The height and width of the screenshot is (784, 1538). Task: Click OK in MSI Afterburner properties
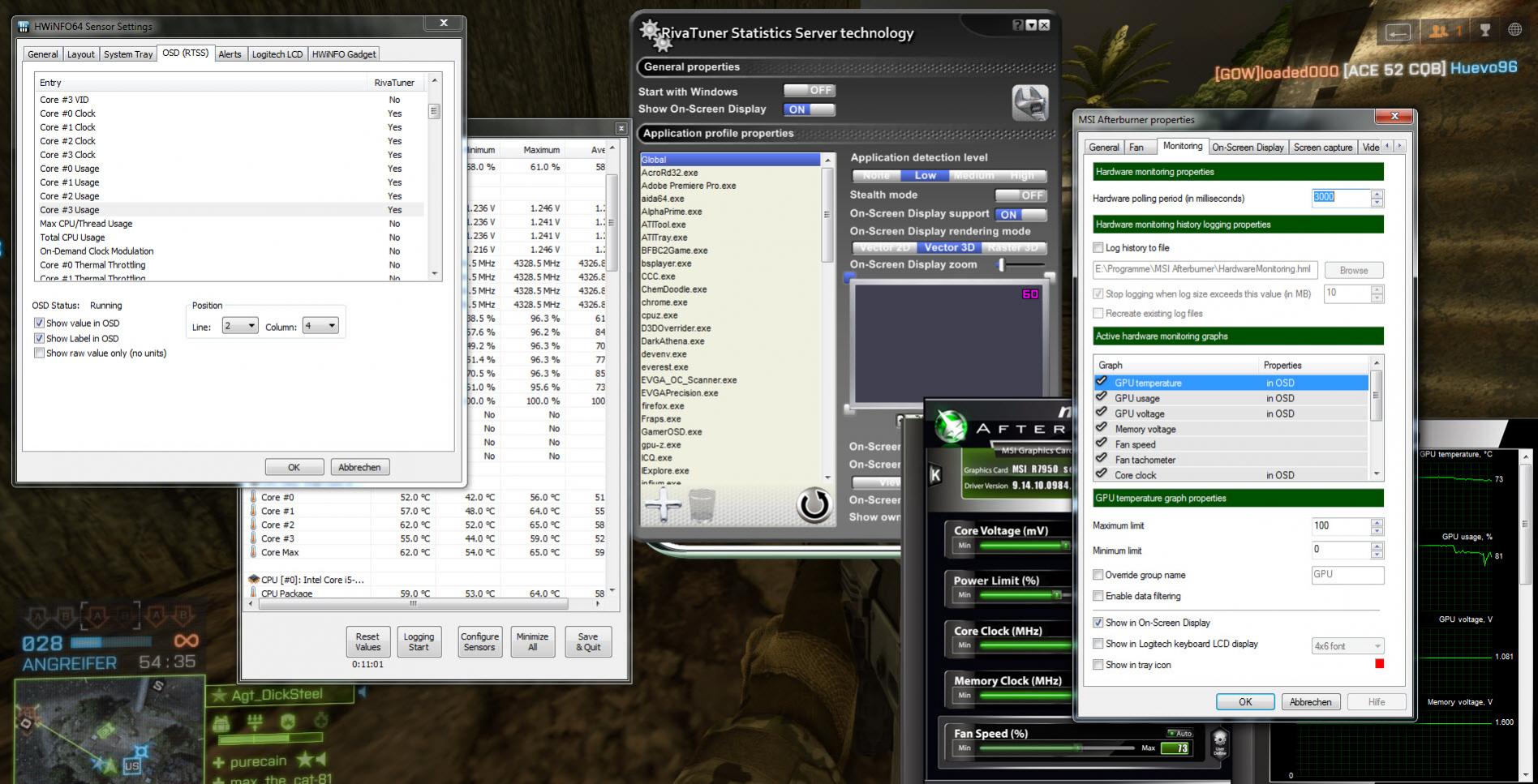(1245, 702)
